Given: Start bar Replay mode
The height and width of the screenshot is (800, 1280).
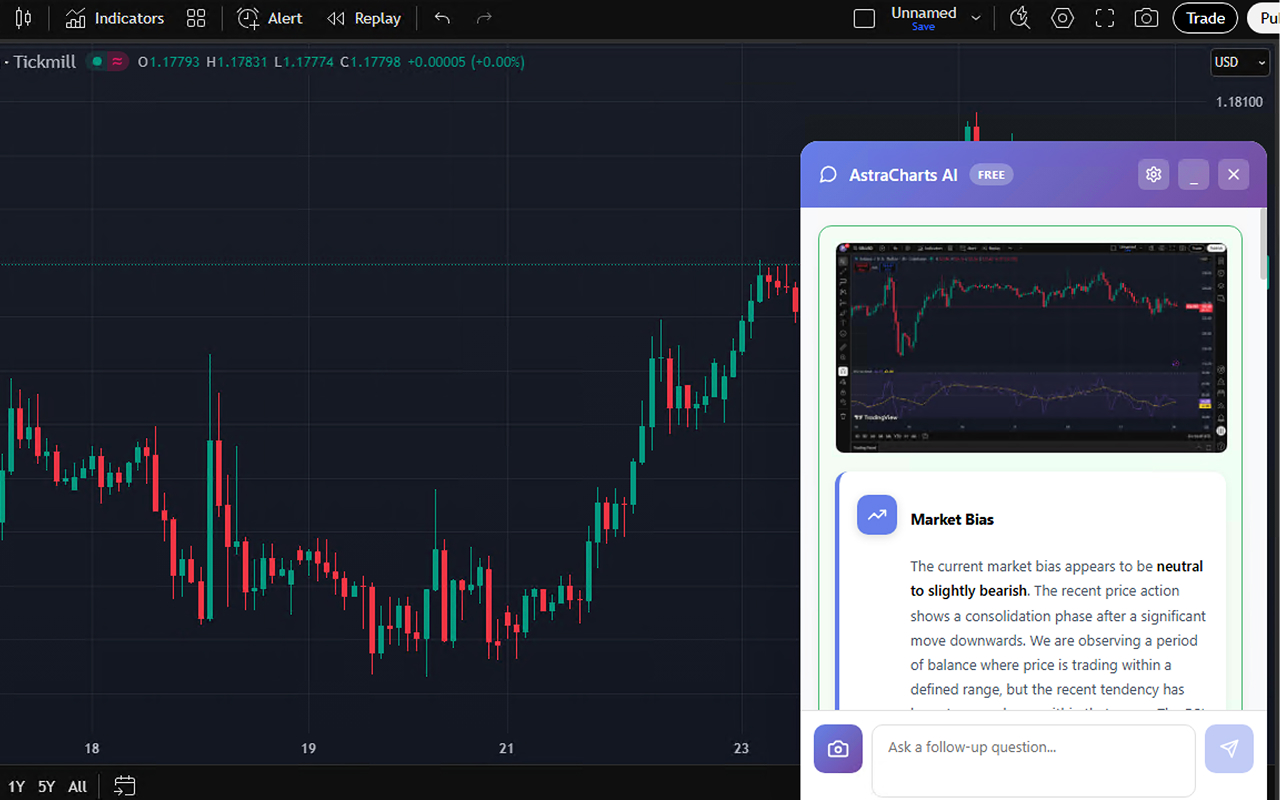Looking at the screenshot, I should click(364, 18).
